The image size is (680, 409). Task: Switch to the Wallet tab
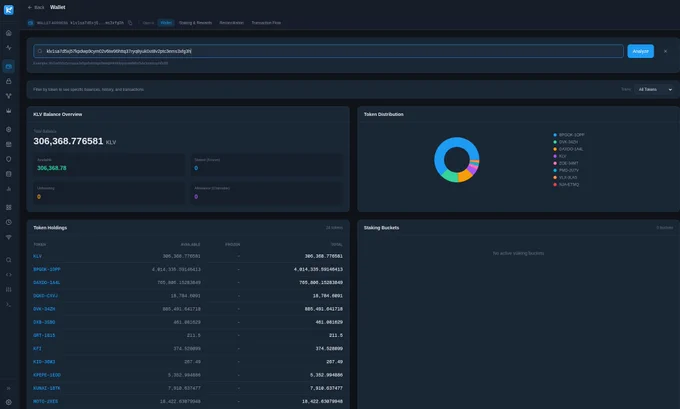click(x=166, y=23)
